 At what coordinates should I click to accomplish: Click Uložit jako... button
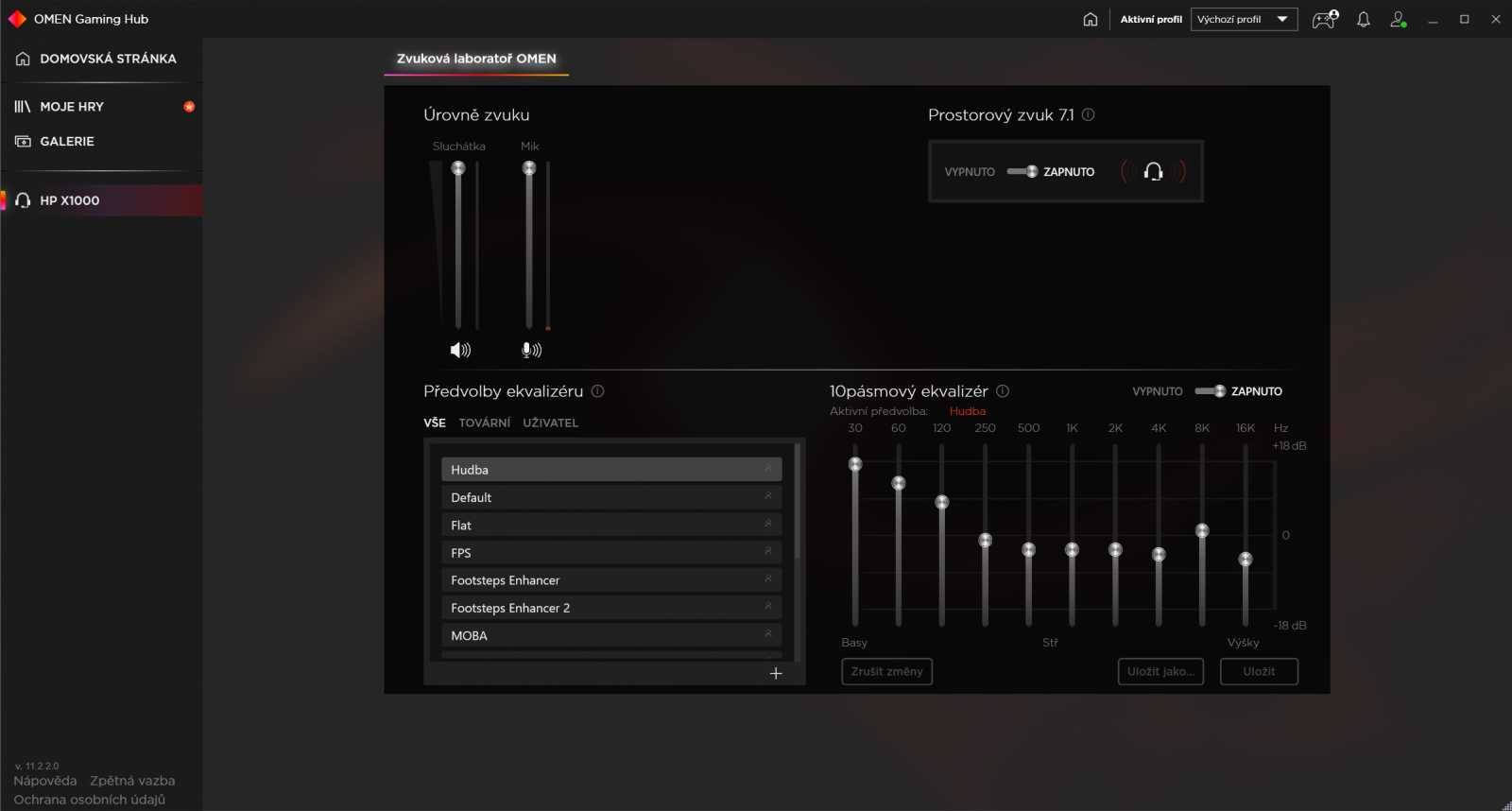click(x=1160, y=671)
